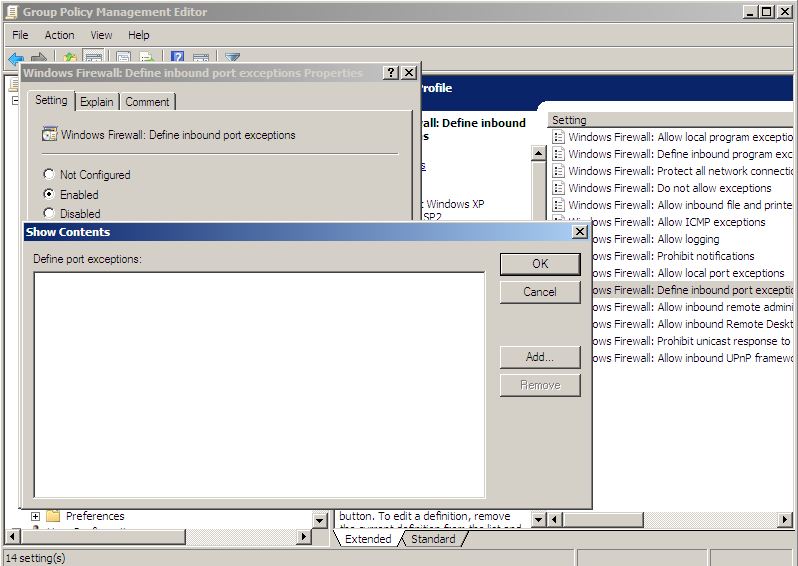Click the icon for Do not allow exceptions
This screenshot has height=566, width=798.
tap(558, 188)
